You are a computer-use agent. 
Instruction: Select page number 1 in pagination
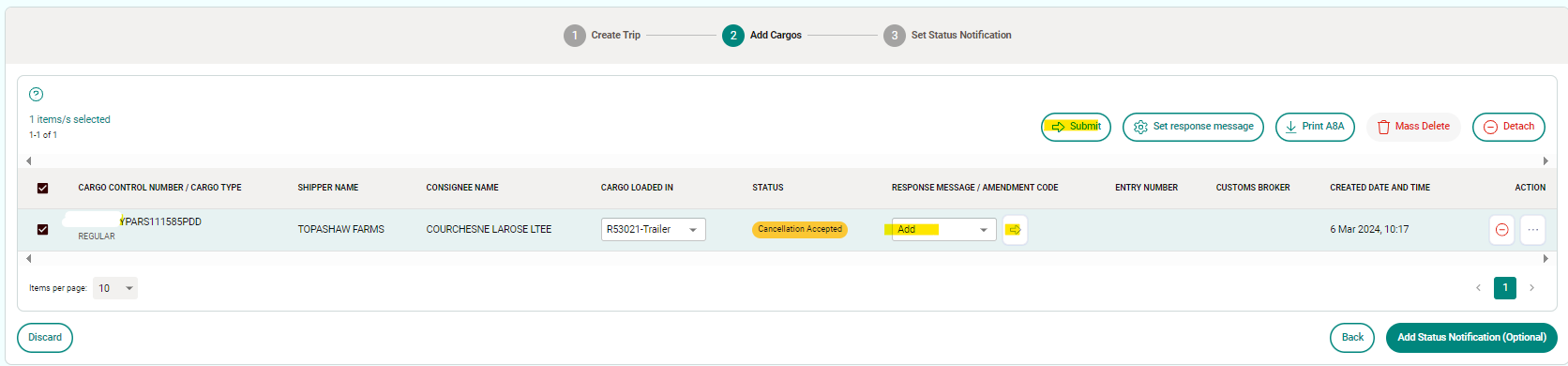pyautogui.click(x=1505, y=287)
